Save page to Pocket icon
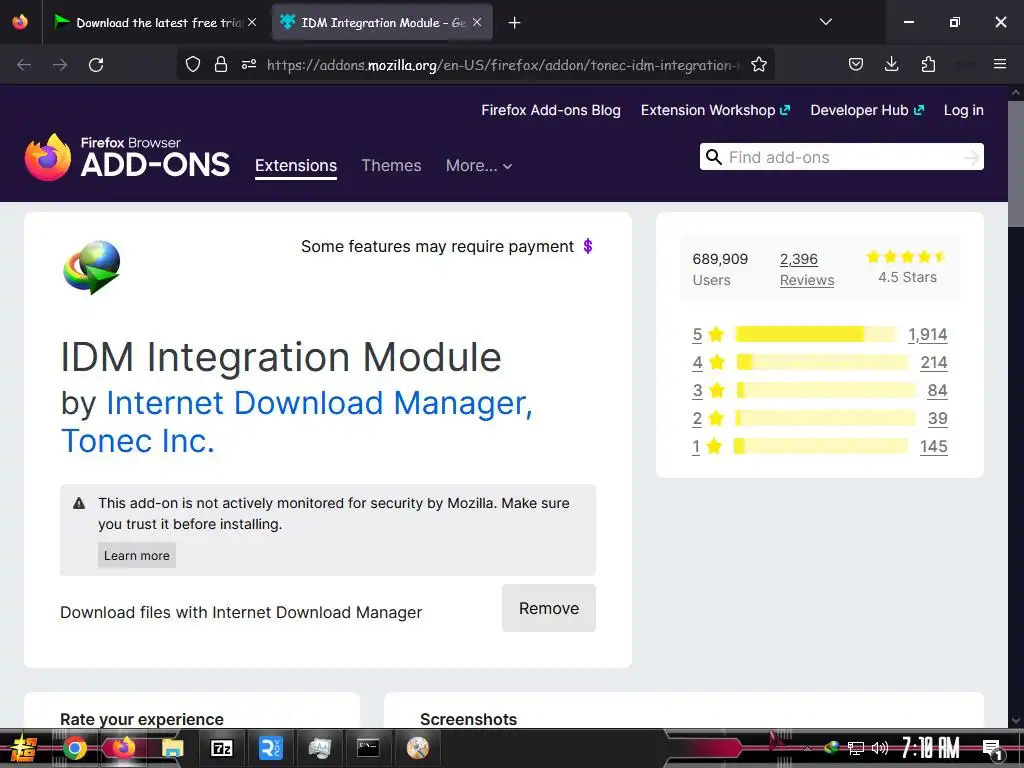 tap(856, 64)
